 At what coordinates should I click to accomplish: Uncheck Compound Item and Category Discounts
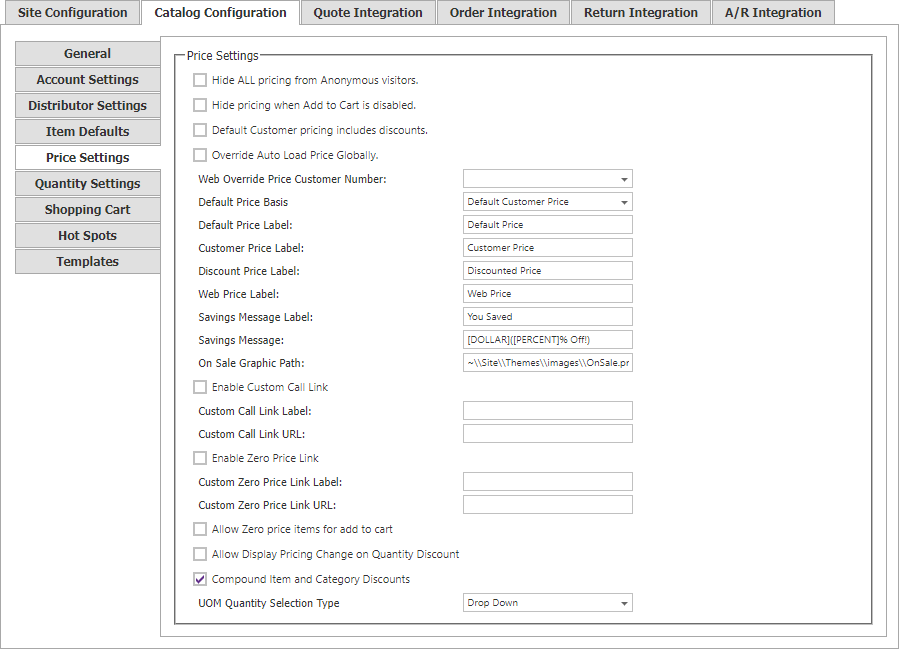coord(200,579)
